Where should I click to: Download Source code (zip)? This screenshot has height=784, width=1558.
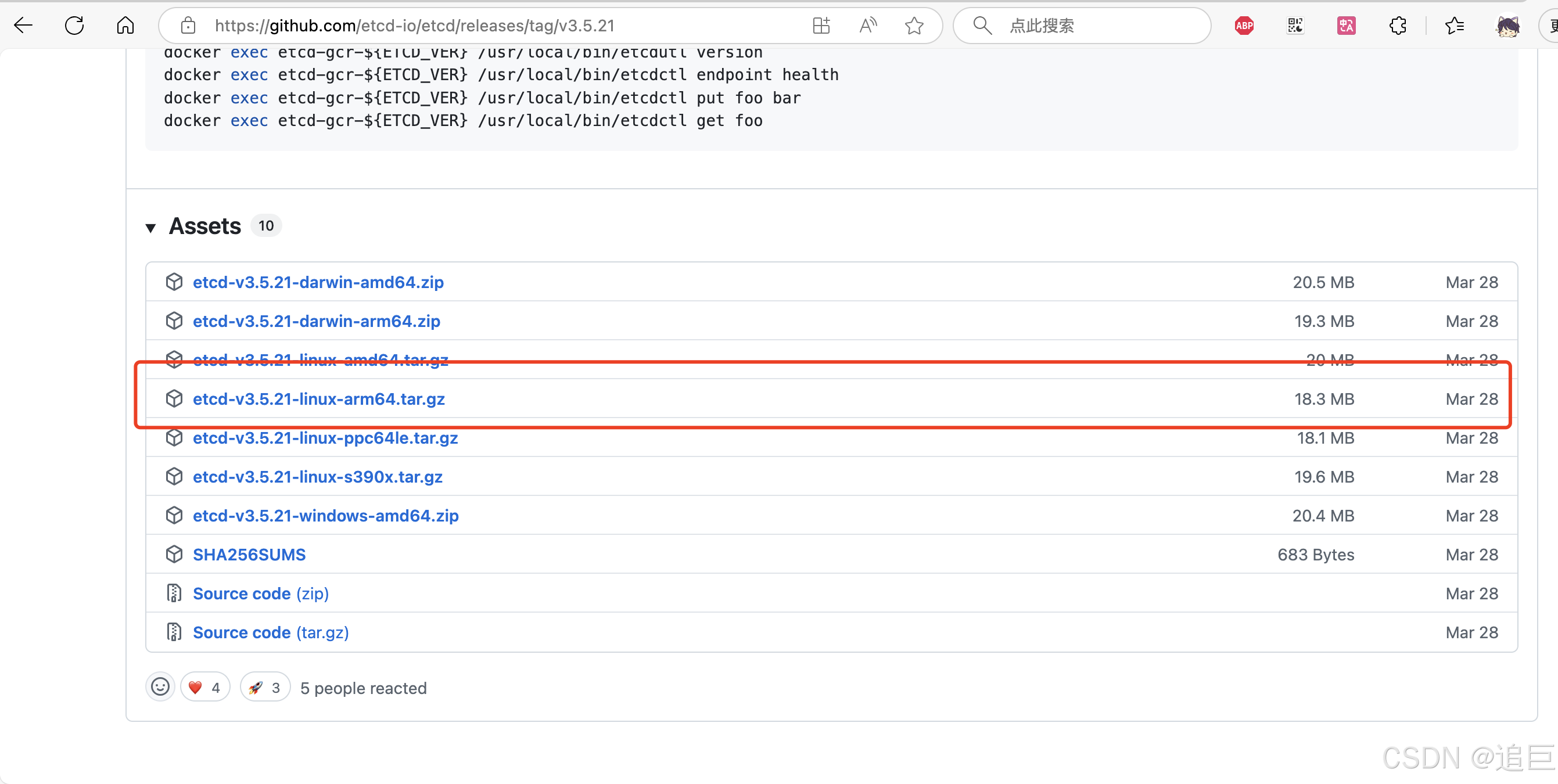pos(261,594)
